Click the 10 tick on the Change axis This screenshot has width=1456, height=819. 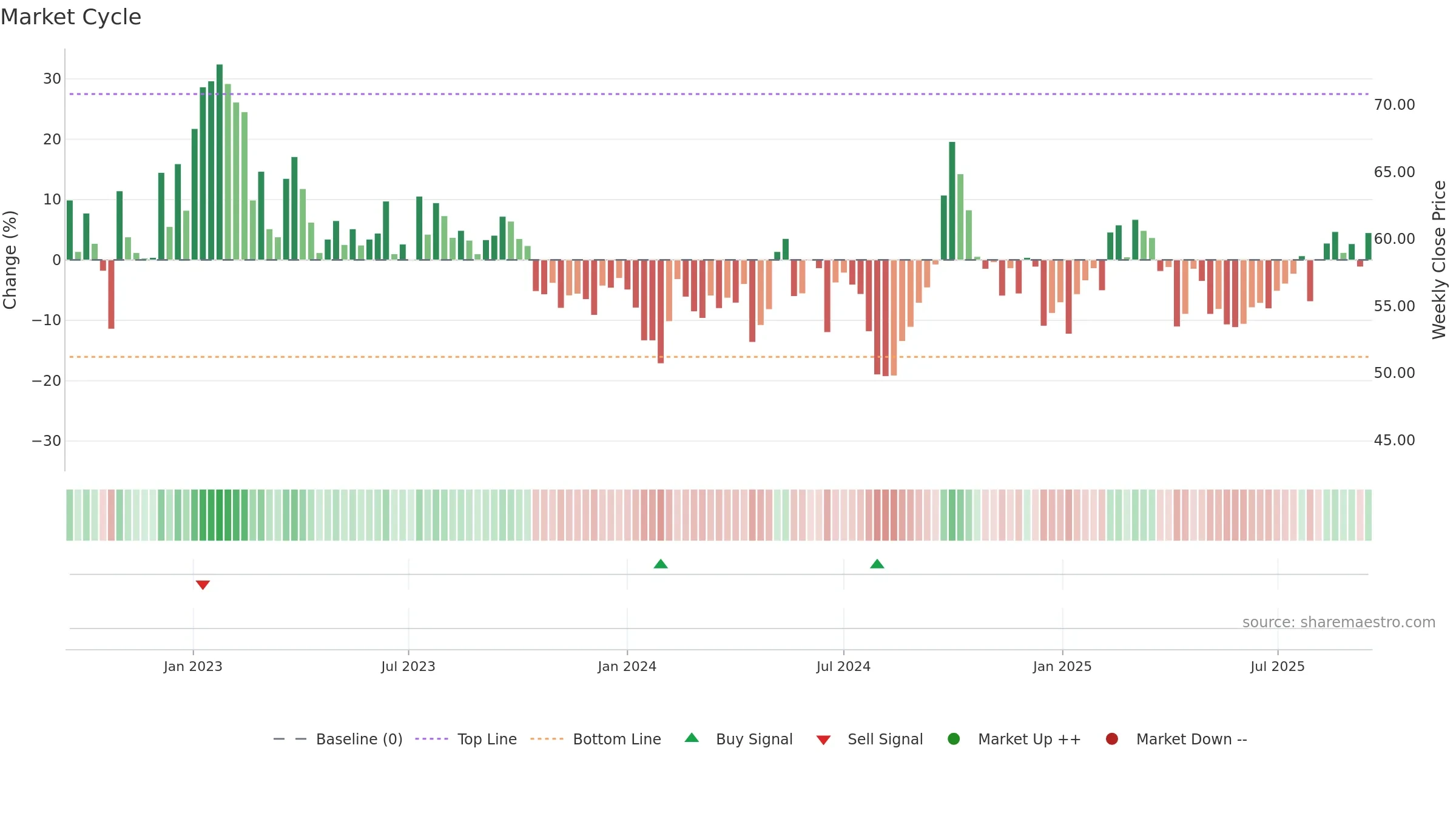coord(52,200)
